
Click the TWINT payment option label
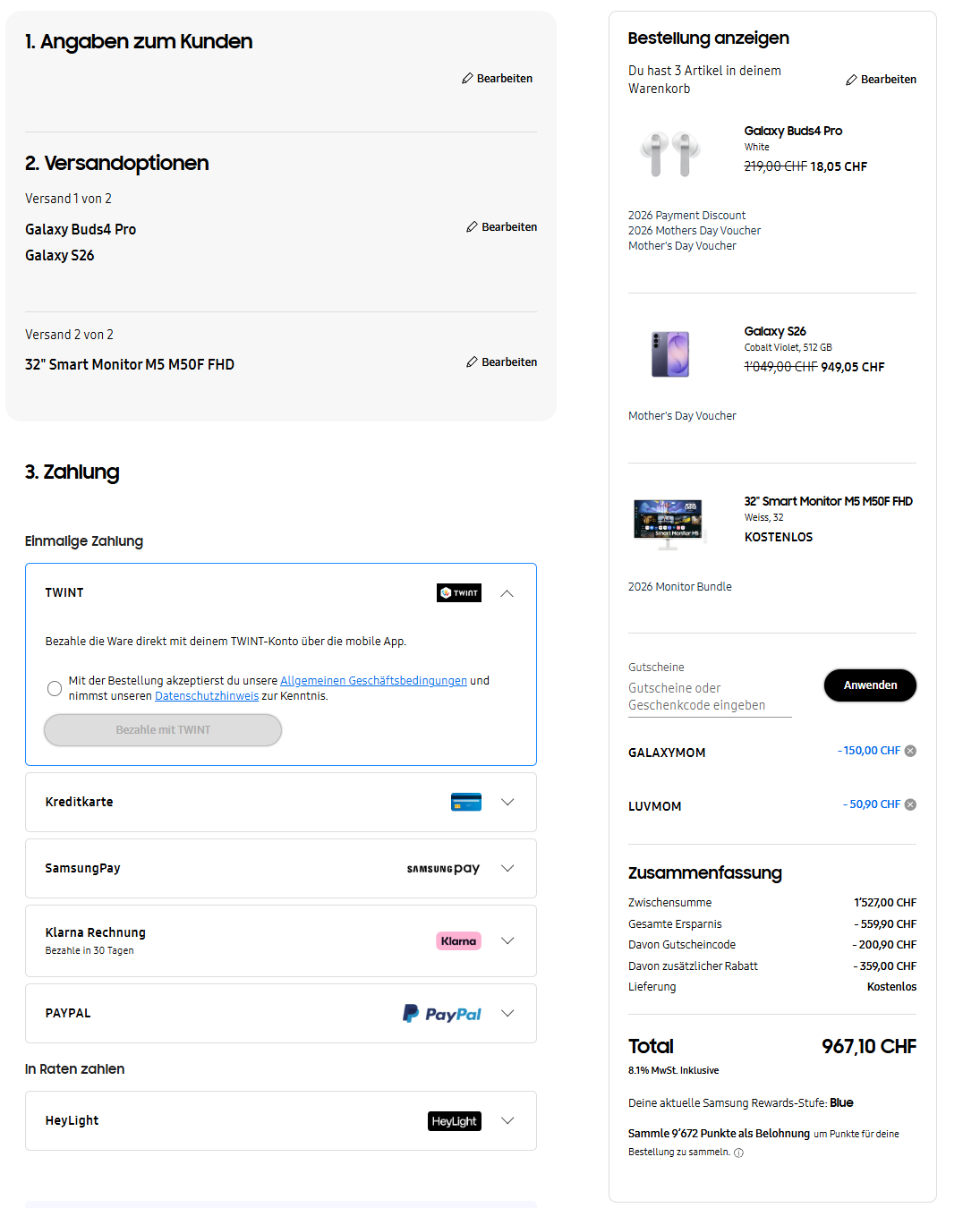click(x=64, y=592)
